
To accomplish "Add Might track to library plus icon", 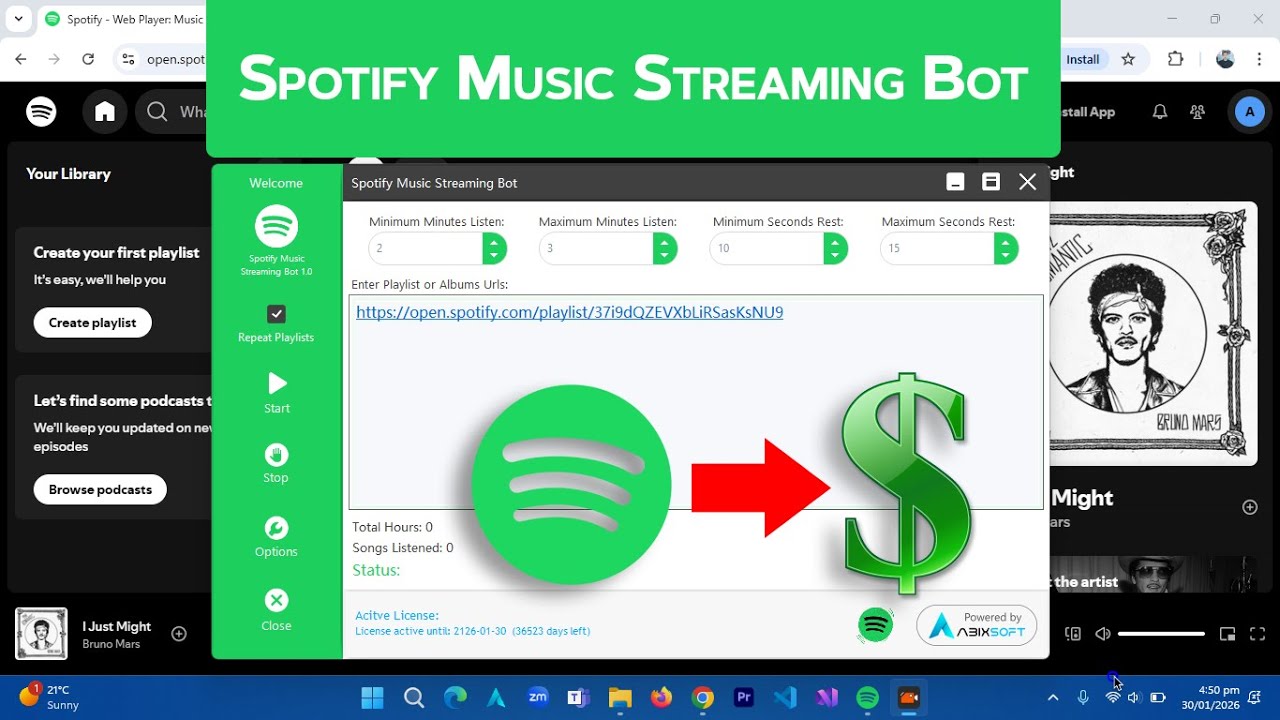I will point(1250,507).
